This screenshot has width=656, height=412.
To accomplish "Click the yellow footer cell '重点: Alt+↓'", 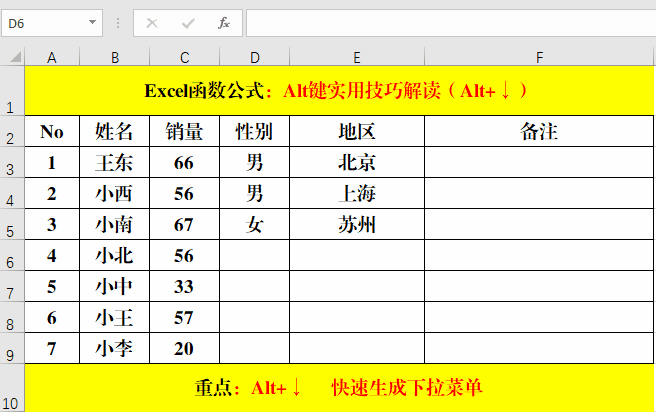I will tap(339, 388).
